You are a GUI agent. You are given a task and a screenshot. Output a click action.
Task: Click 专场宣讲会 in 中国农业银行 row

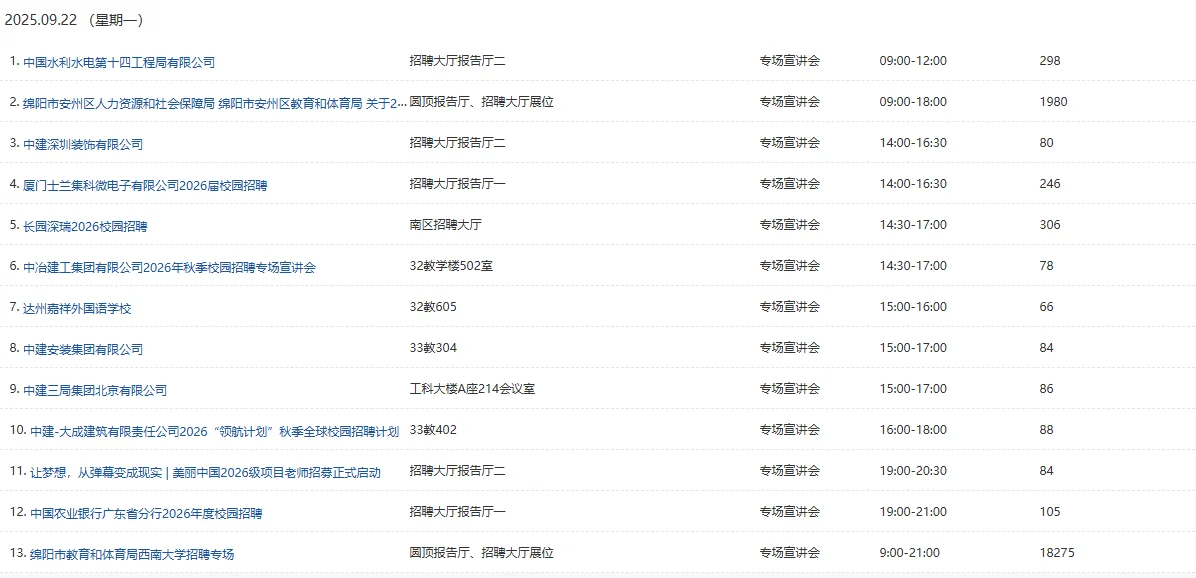(789, 512)
